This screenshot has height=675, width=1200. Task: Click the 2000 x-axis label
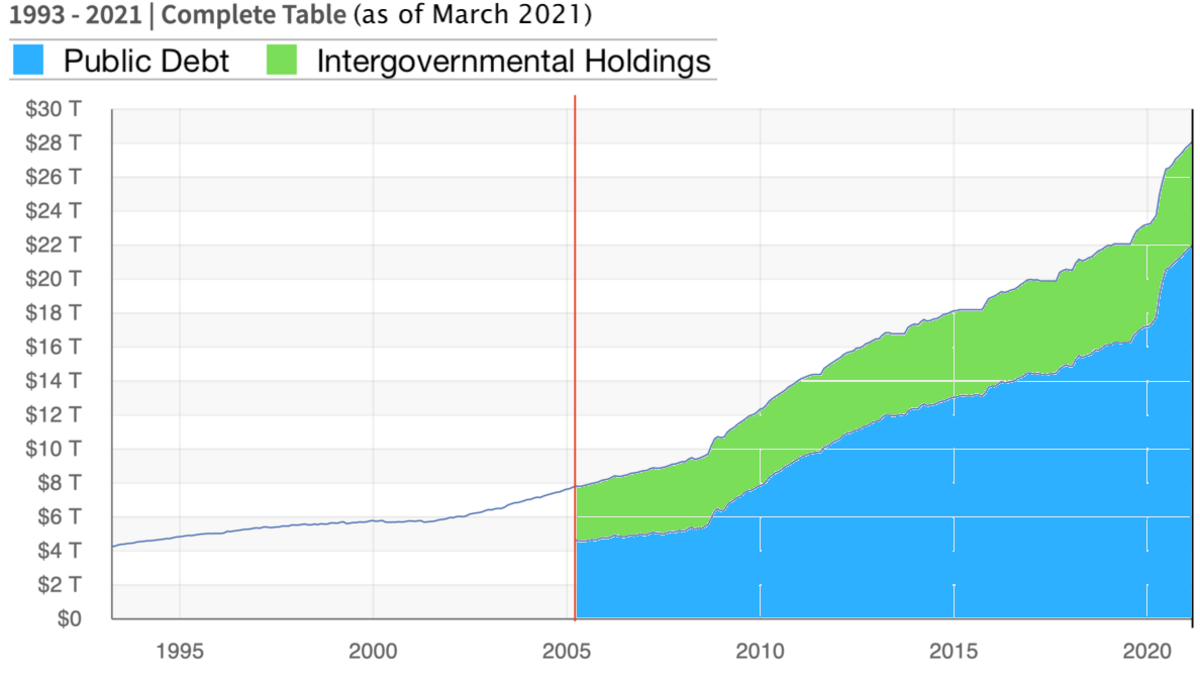coord(373,650)
